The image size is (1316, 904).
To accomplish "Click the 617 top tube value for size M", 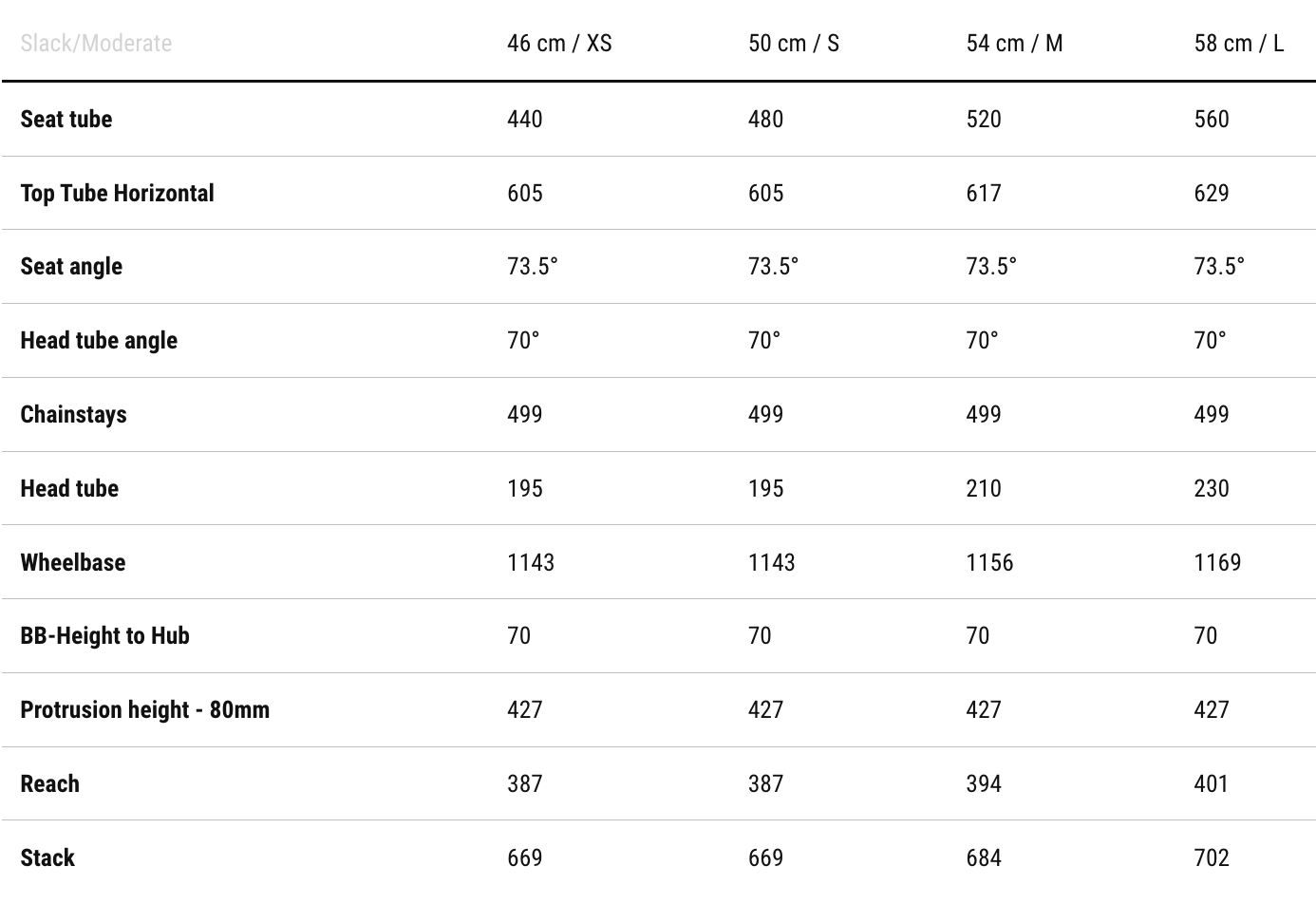I will [x=984, y=194].
